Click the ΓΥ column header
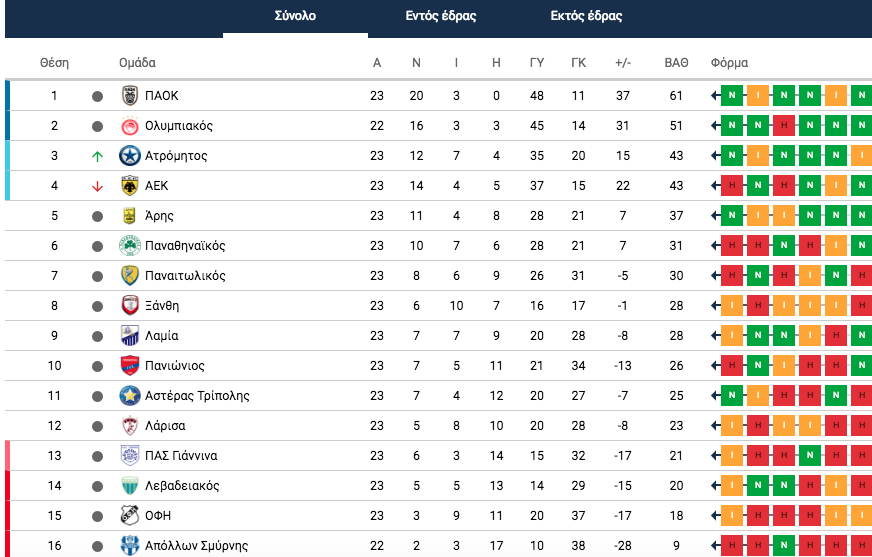Viewport: 872px width, 557px height. coord(537,63)
